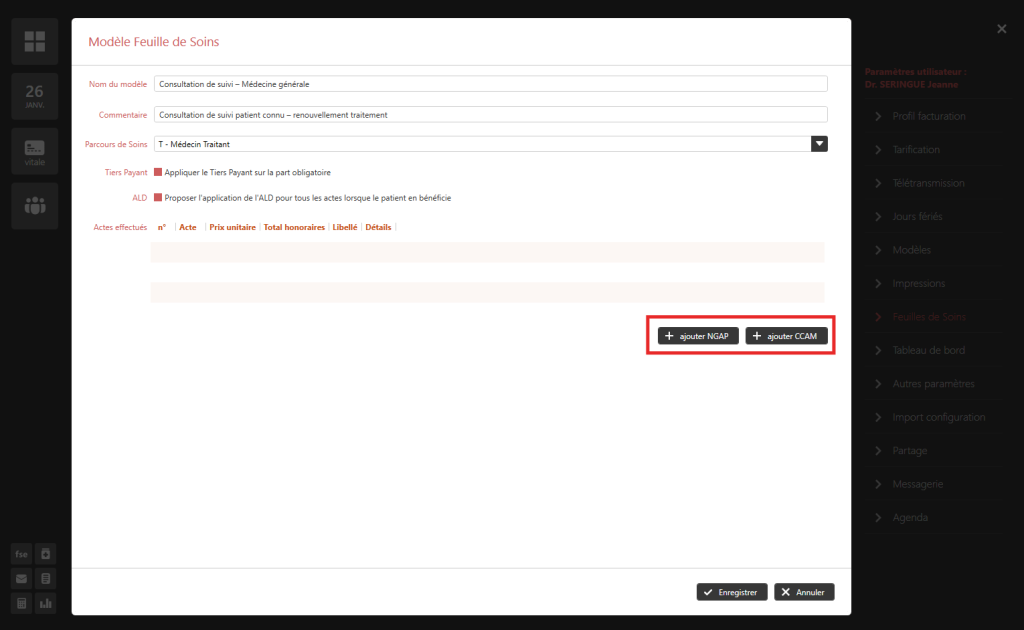The height and width of the screenshot is (630, 1024).
Task: Click the calculator icon
Action: click(x=22, y=603)
